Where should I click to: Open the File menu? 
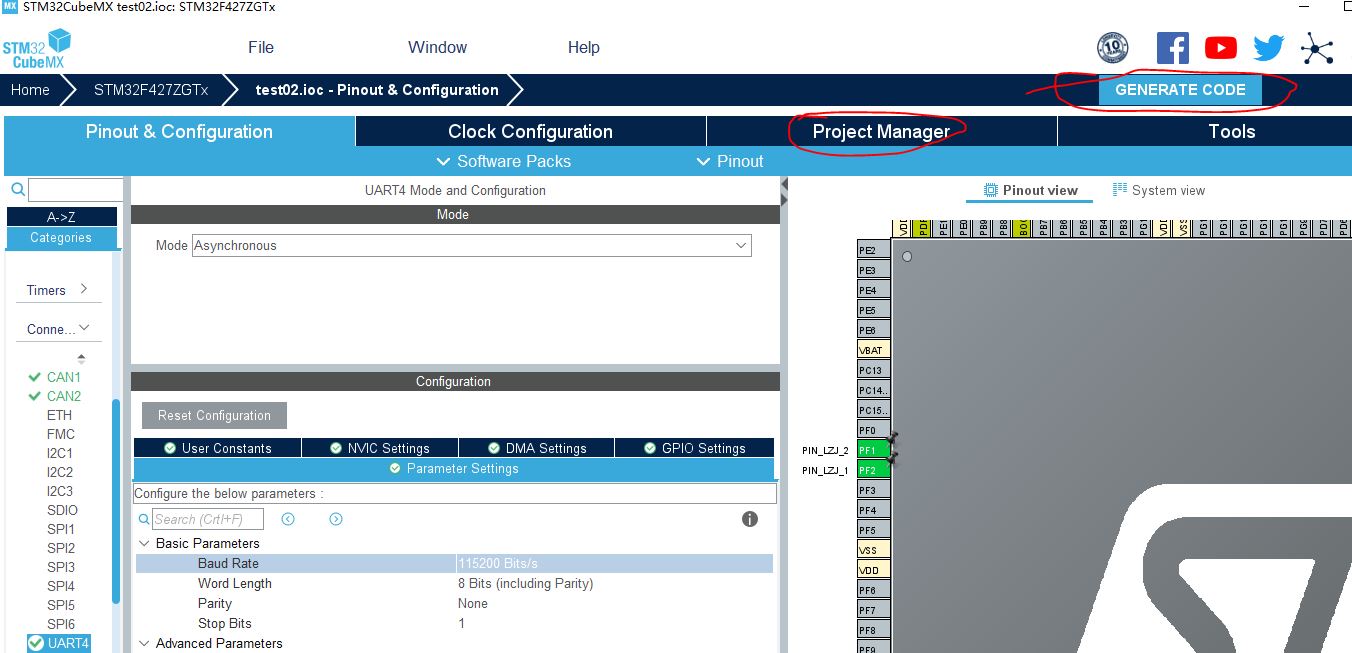click(x=261, y=47)
